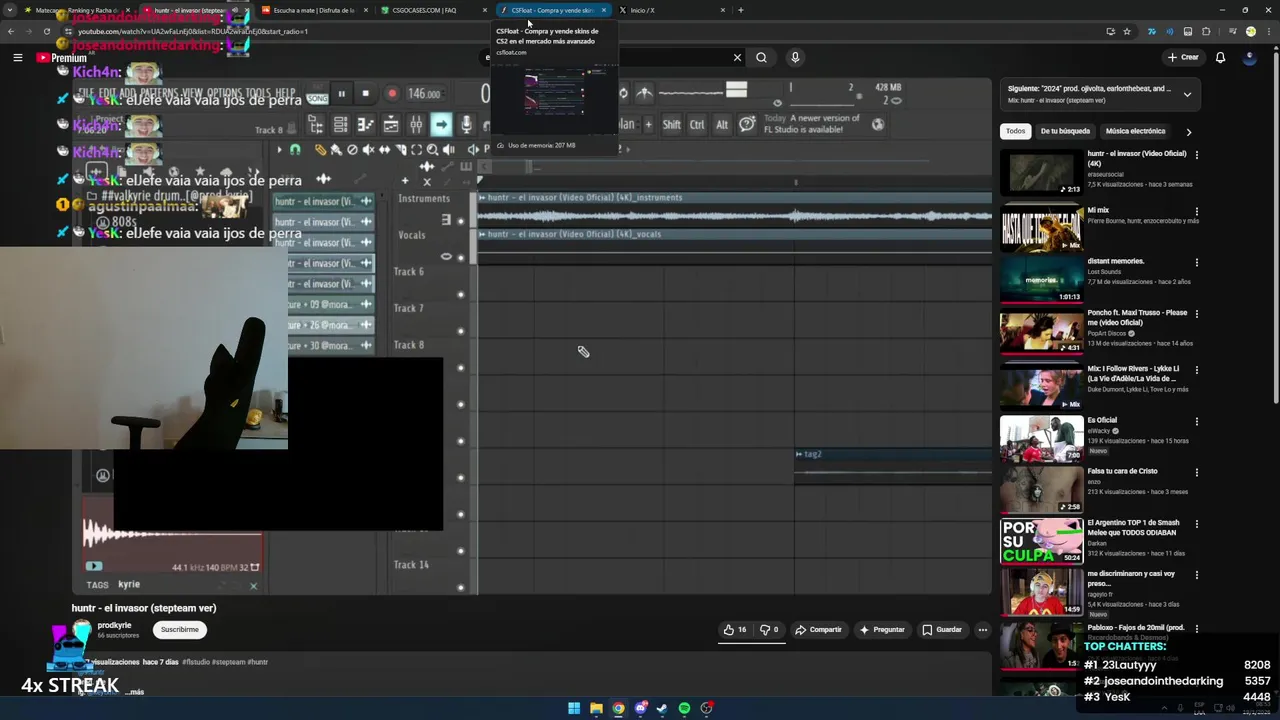Image resolution: width=1280 pixels, height=720 pixels.
Task: Open Spotify from the taskbar
Action: coord(684,708)
